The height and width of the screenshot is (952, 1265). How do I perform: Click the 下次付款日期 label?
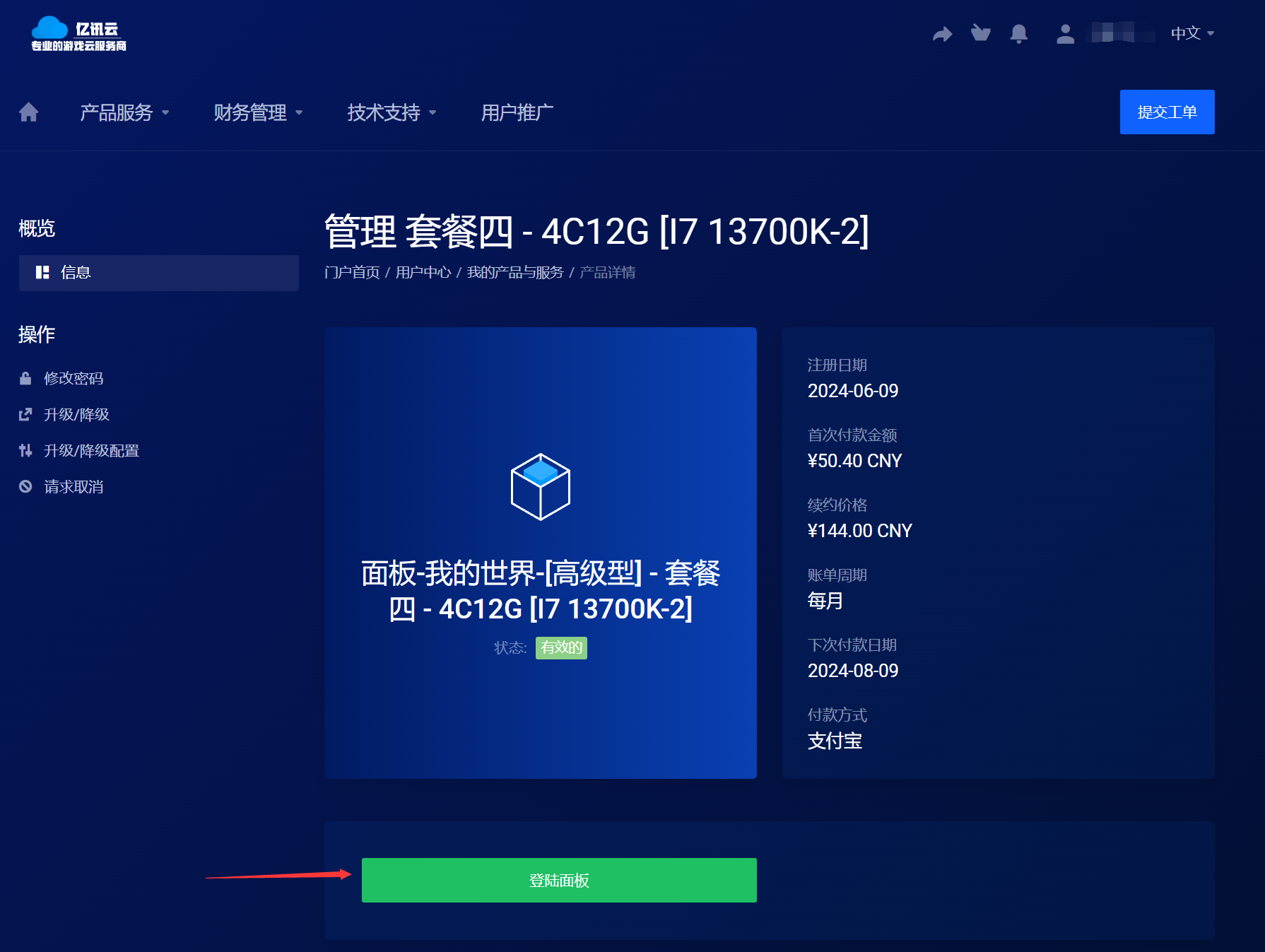[x=852, y=645]
